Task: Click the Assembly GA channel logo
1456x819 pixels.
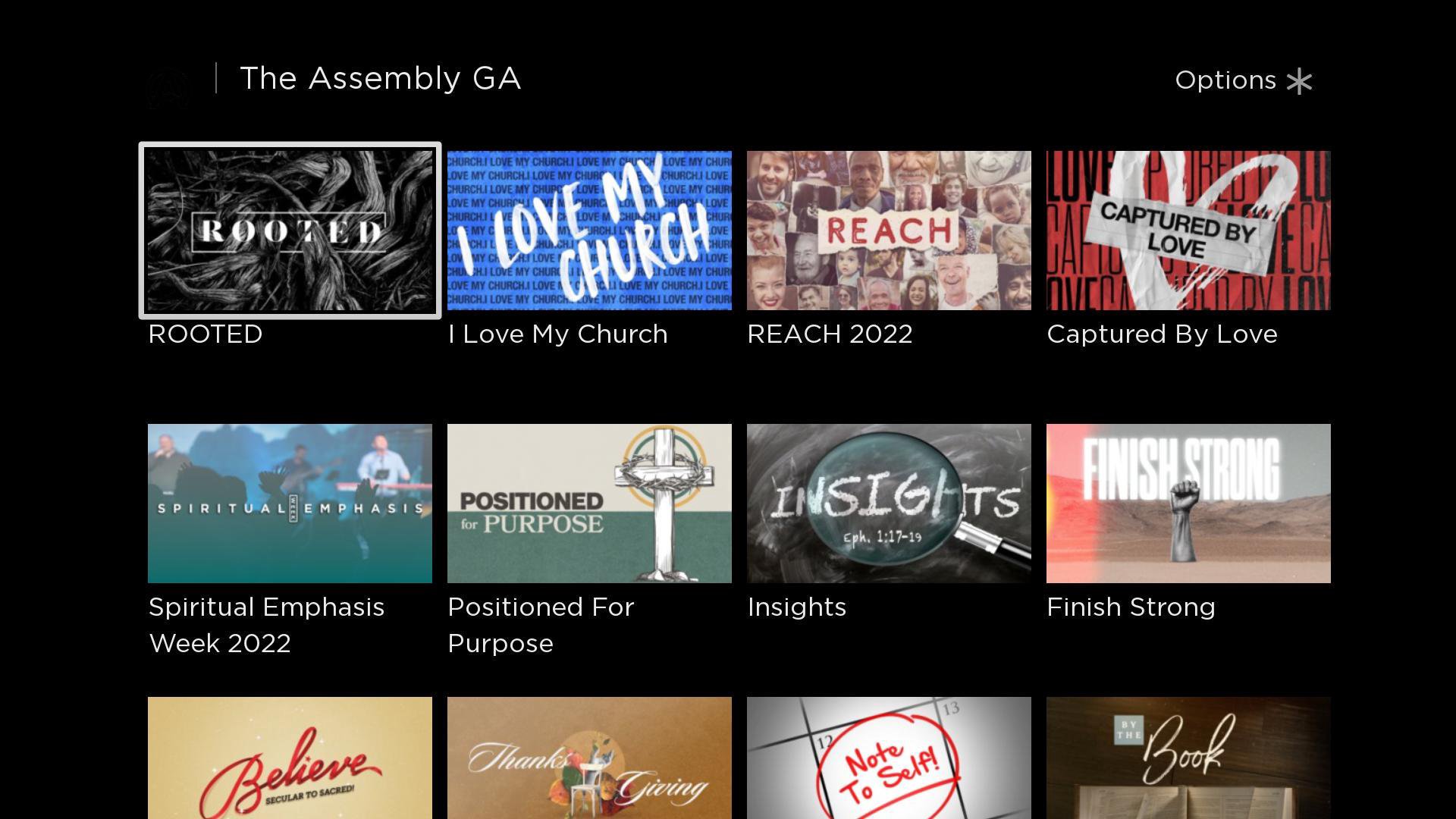Action: pyautogui.click(x=168, y=87)
